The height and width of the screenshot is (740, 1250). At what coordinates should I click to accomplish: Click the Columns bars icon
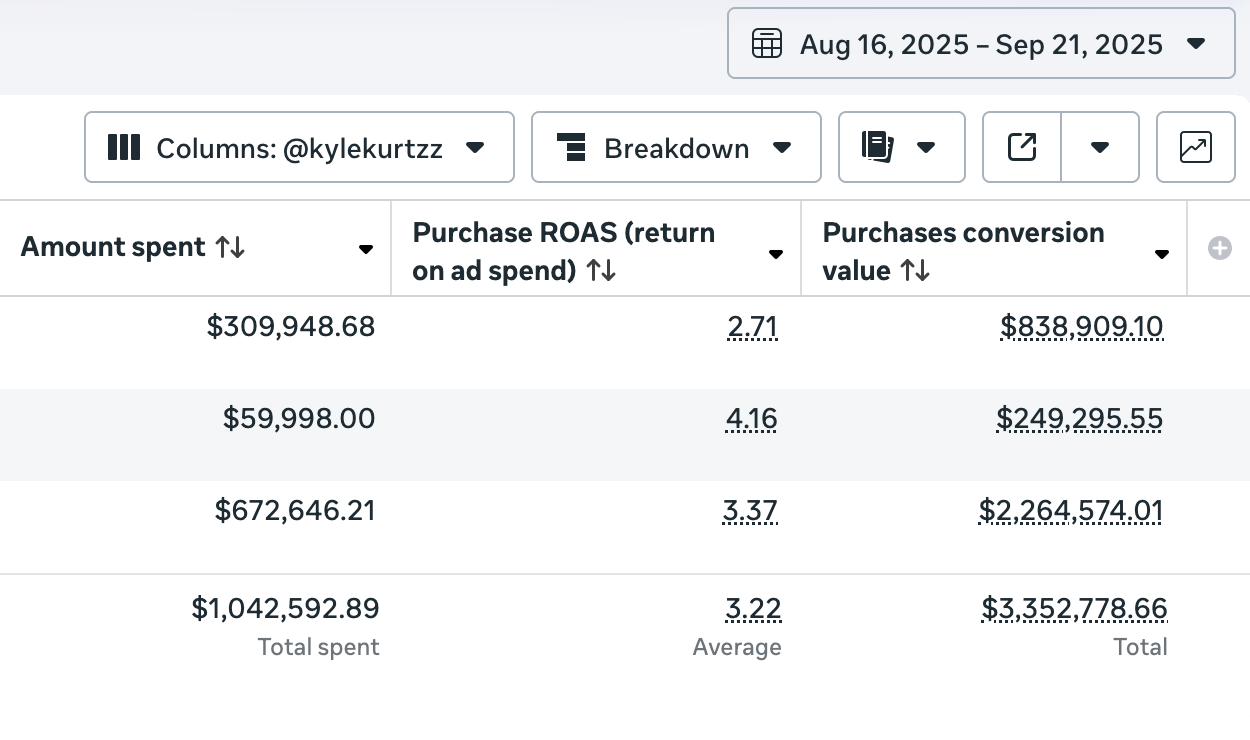[x=124, y=147]
